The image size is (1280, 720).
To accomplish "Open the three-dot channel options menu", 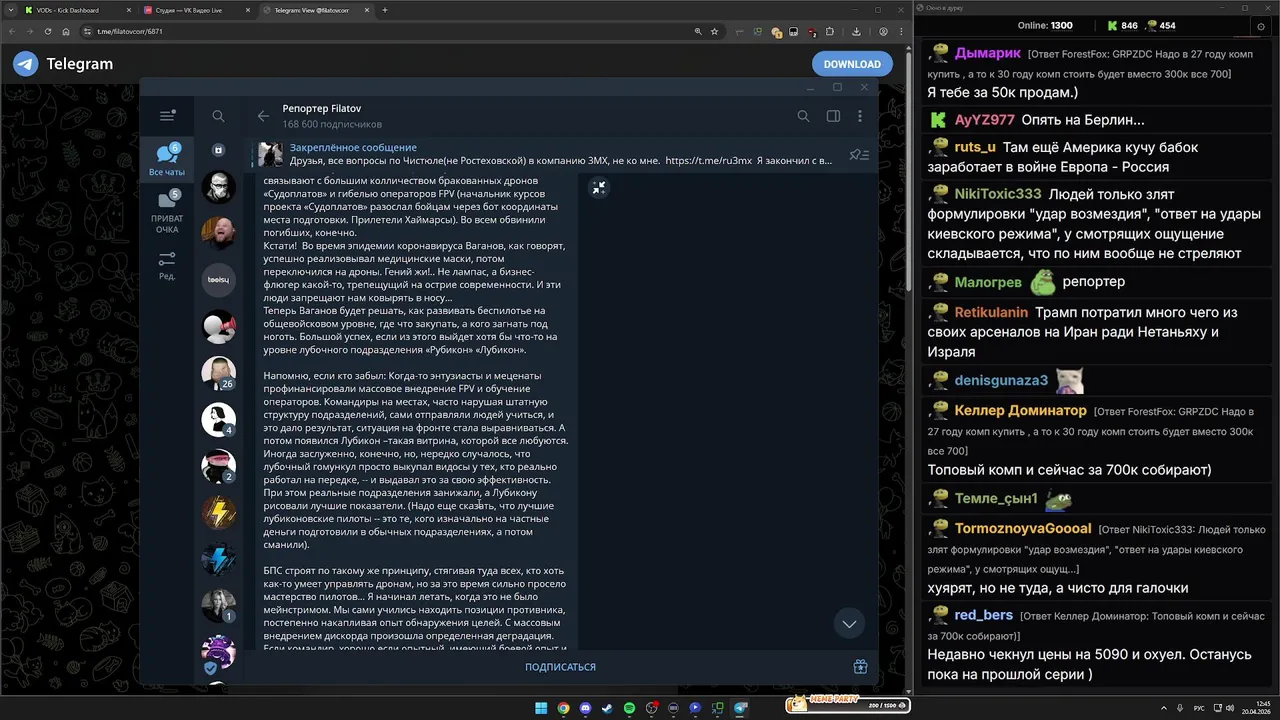I will (860, 116).
